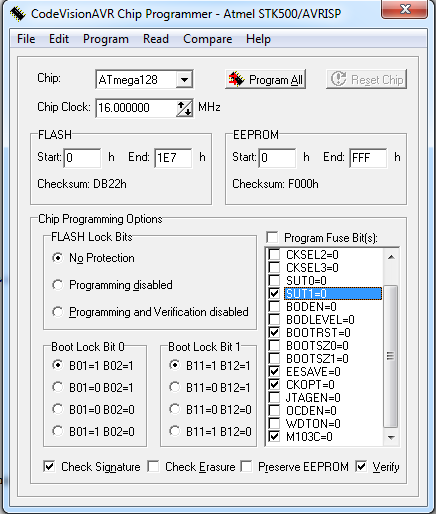
Task: Click the fuse list scroll up arrow
Action: 391,257
